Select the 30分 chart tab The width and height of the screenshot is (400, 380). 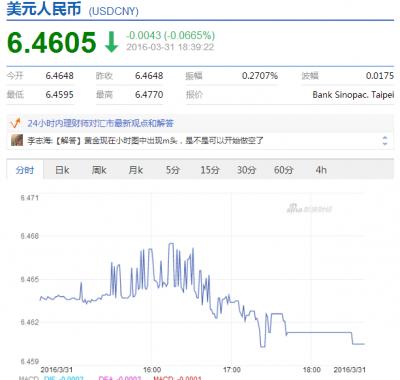(246, 170)
